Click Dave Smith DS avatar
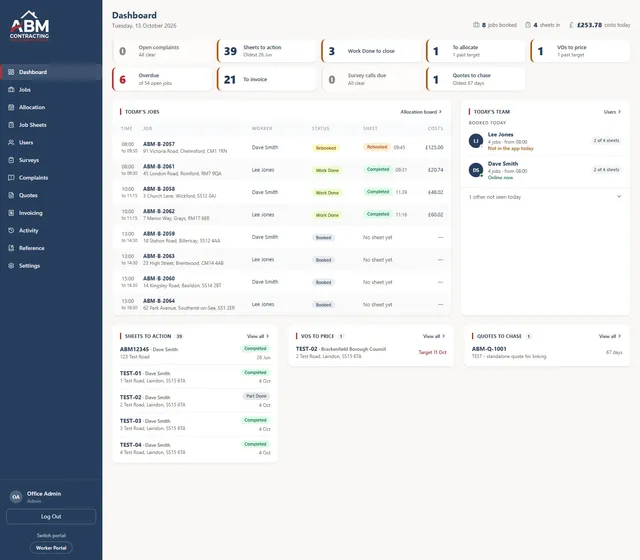640x560 pixels. pos(476,170)
